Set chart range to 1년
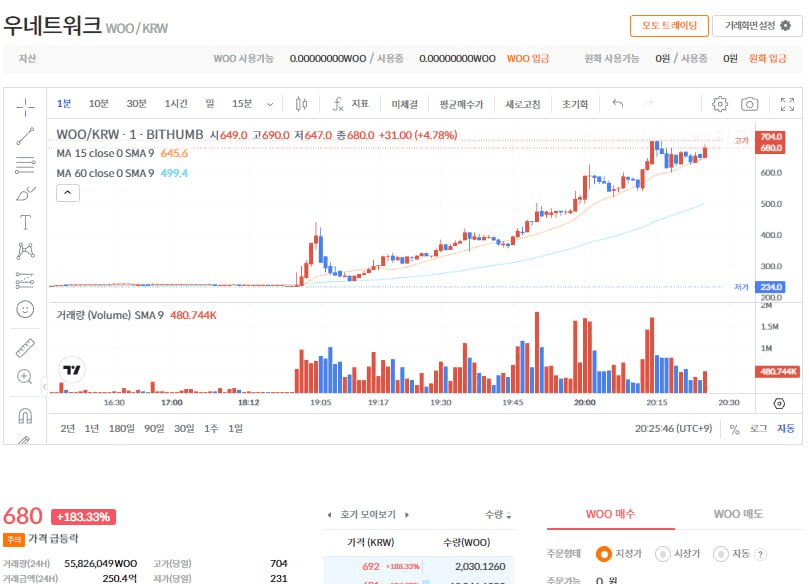 coord(92,429)
